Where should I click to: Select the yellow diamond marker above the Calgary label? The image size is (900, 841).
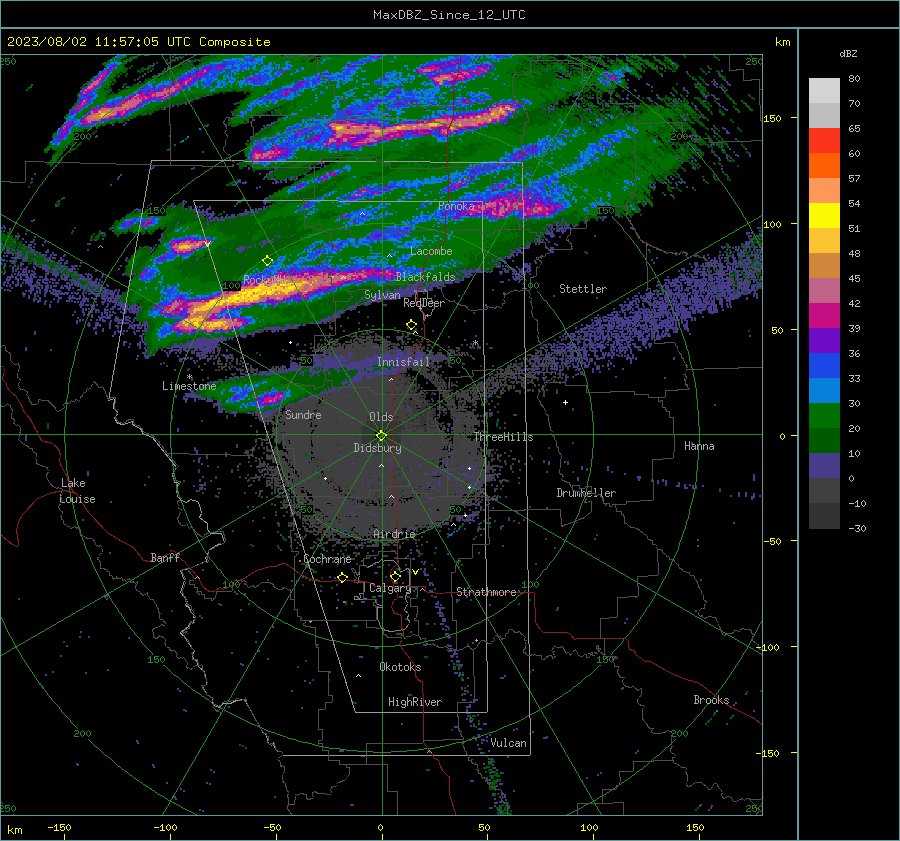(x=395, y=576)
